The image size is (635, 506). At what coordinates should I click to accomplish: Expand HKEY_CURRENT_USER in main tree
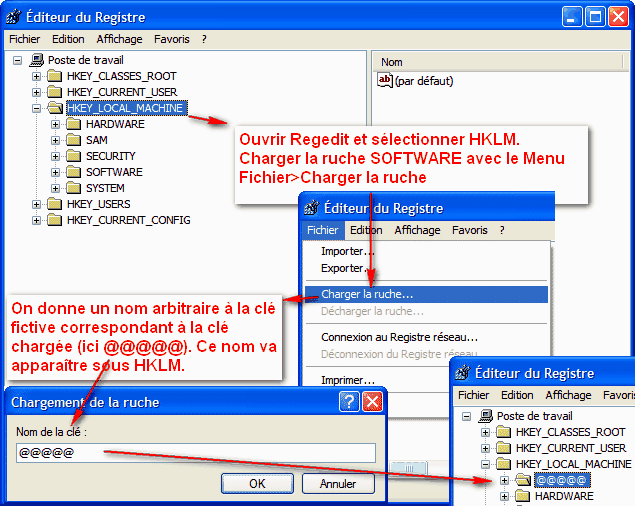[36, 92]
